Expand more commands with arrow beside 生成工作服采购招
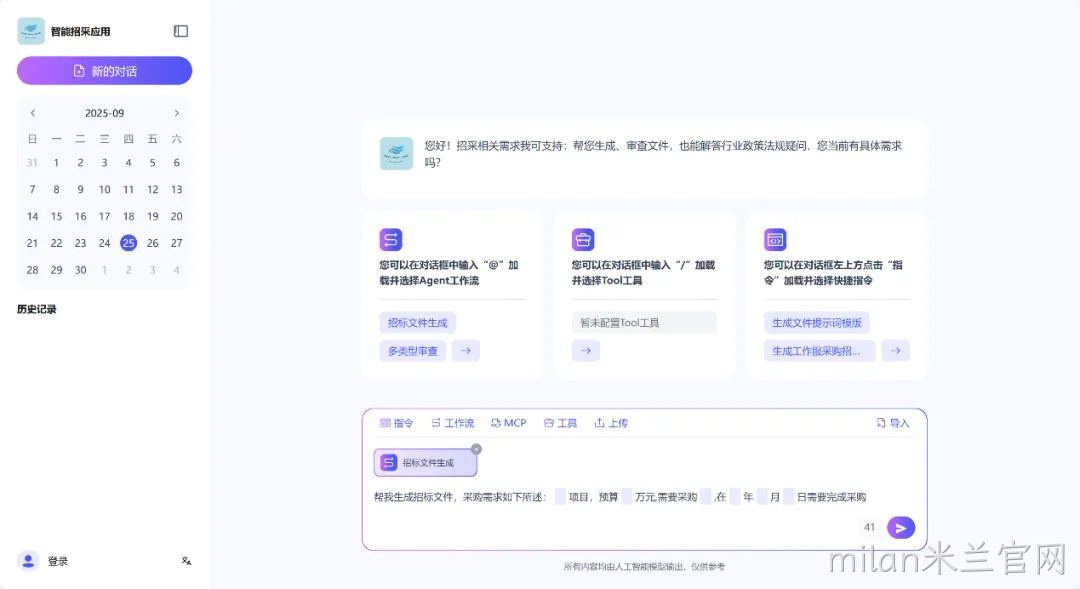This screenshot has width=1080, height=589. tap(895, 351)
